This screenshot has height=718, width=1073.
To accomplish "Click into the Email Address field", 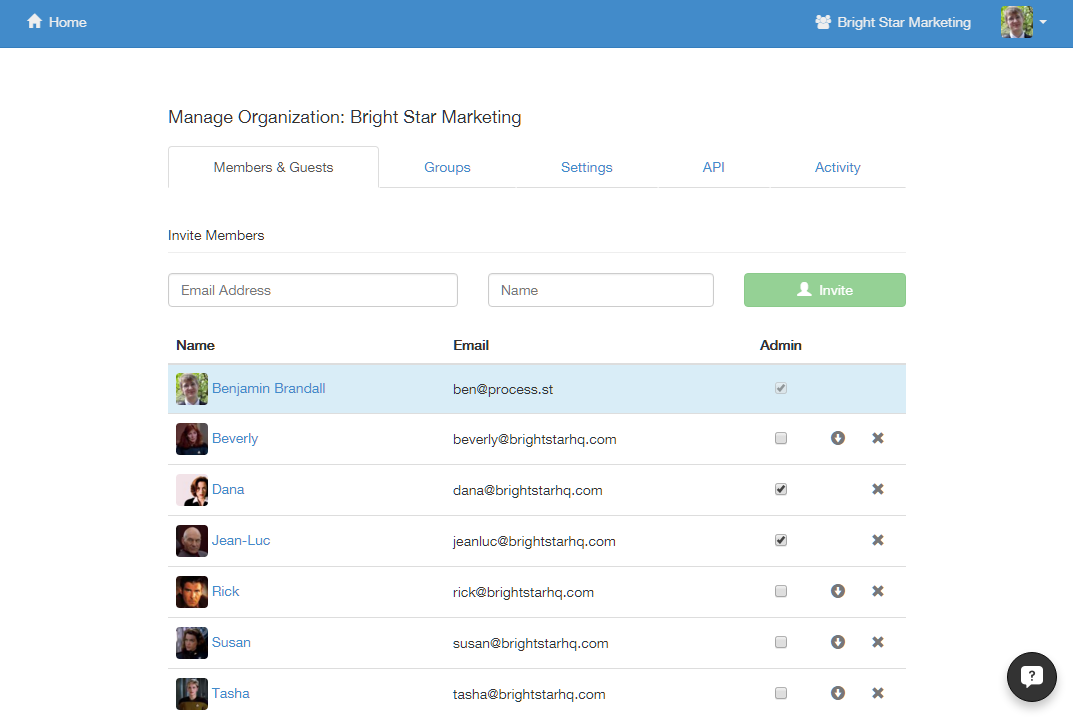I will click(x=313, y=290).
